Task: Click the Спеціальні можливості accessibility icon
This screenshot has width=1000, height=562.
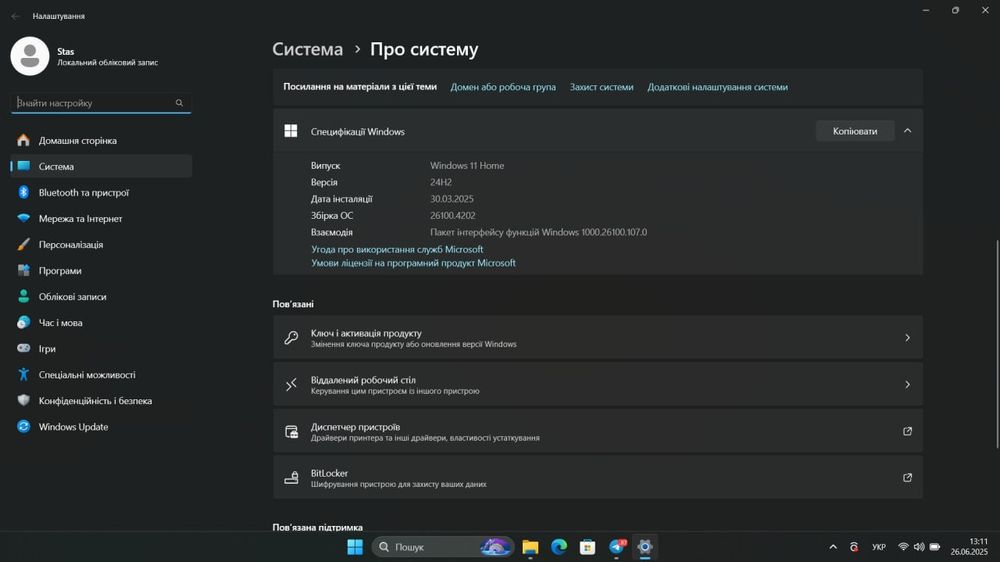Action: click(x=24, y=375)
